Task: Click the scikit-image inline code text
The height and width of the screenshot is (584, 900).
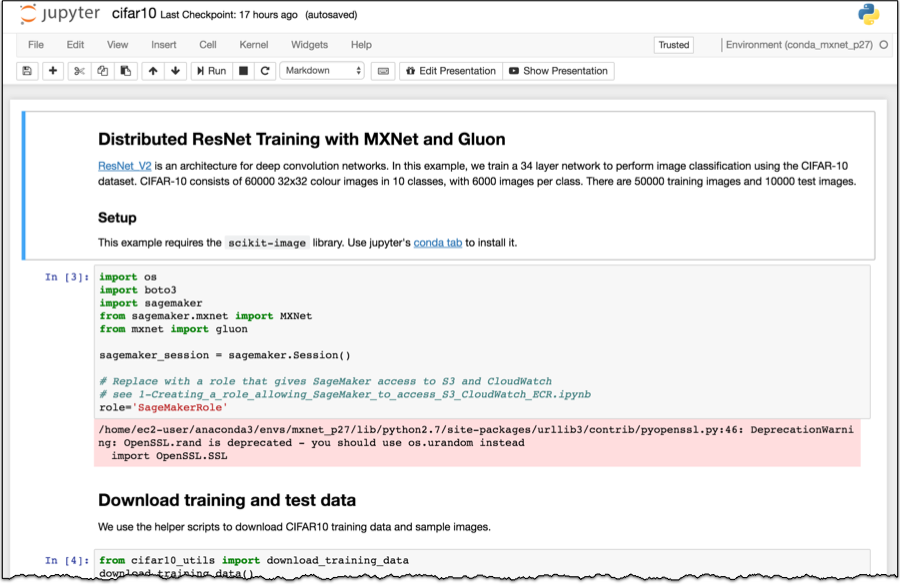Action: [x=267, y=243]
